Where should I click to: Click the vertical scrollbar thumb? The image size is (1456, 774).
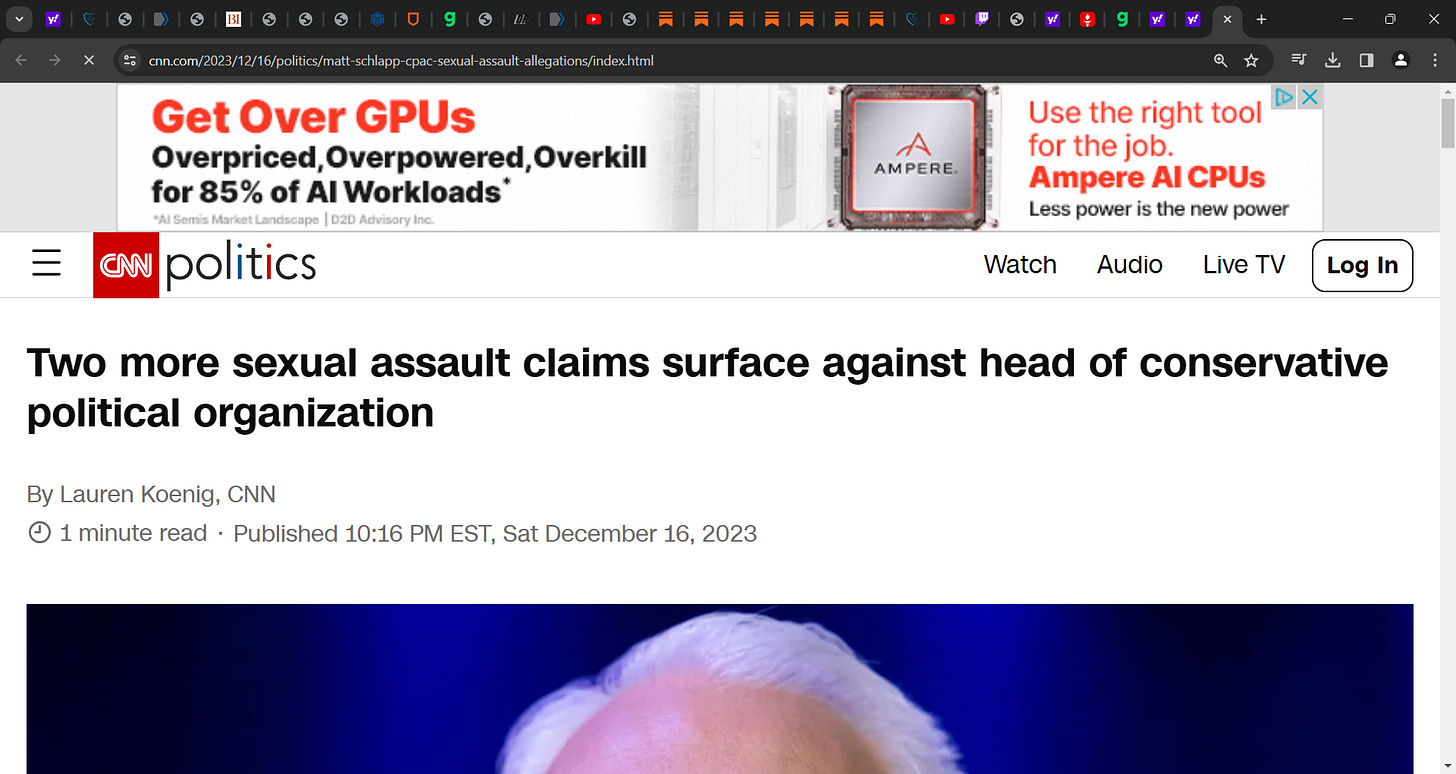coord(1447,124)
